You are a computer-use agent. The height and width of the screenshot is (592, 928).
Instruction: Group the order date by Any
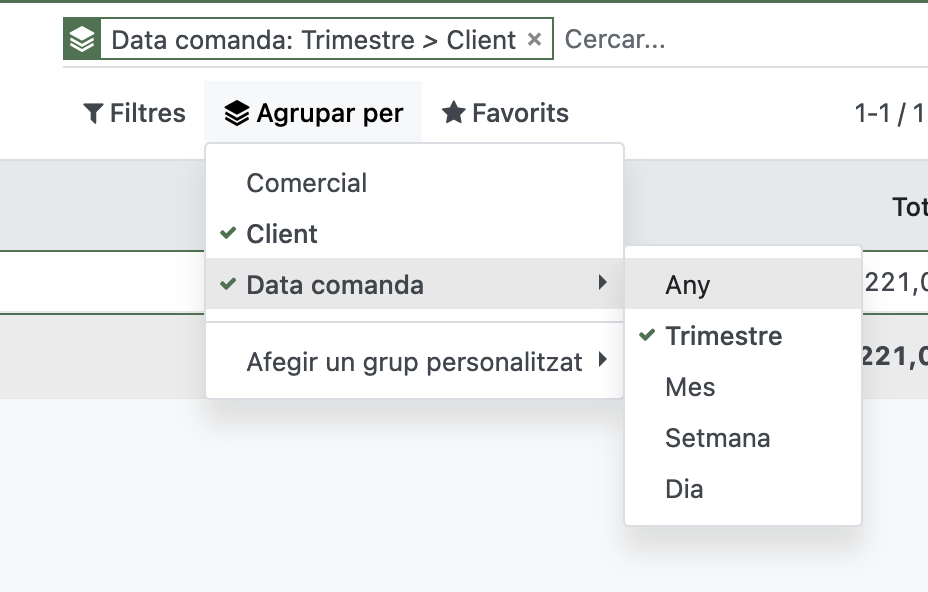pyautogui.click(x=687, y=285)
